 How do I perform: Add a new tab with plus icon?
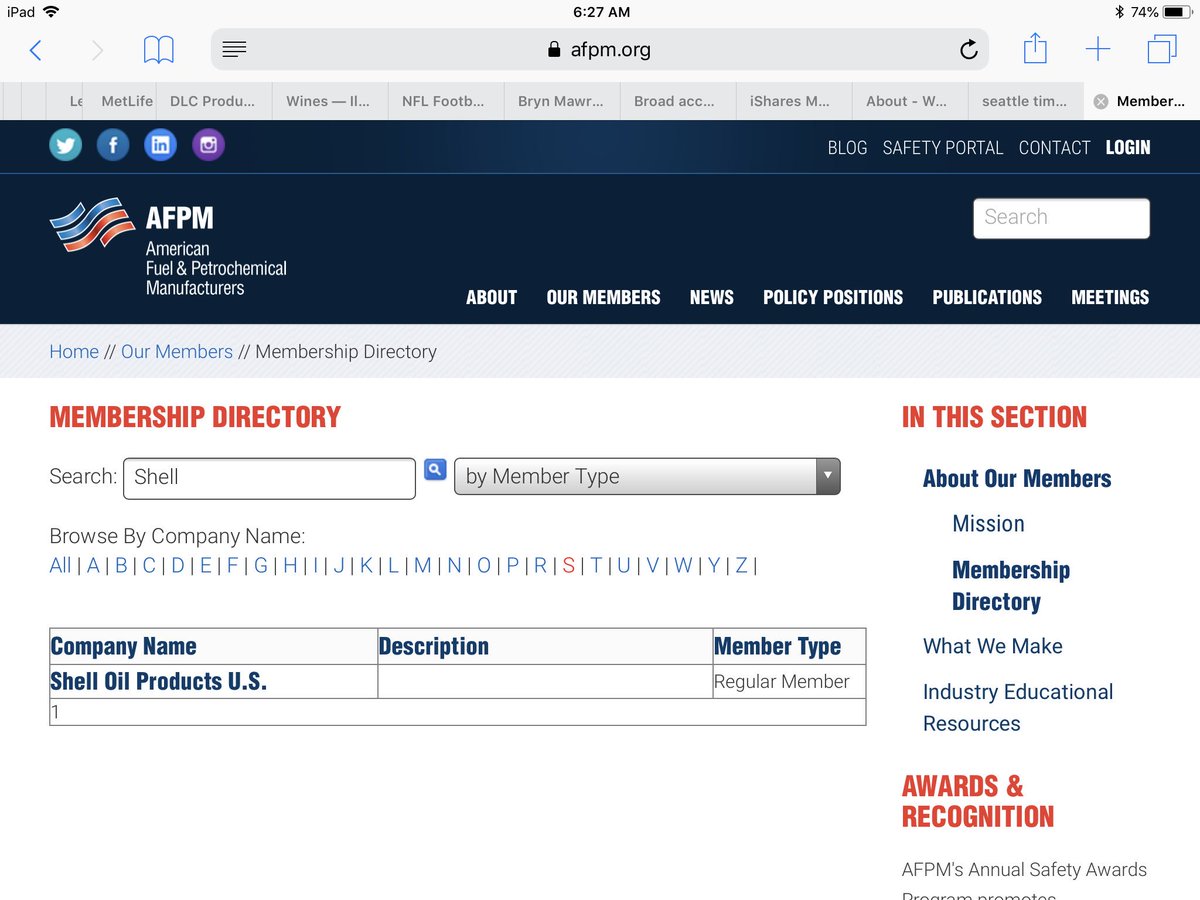point(1098,49)
